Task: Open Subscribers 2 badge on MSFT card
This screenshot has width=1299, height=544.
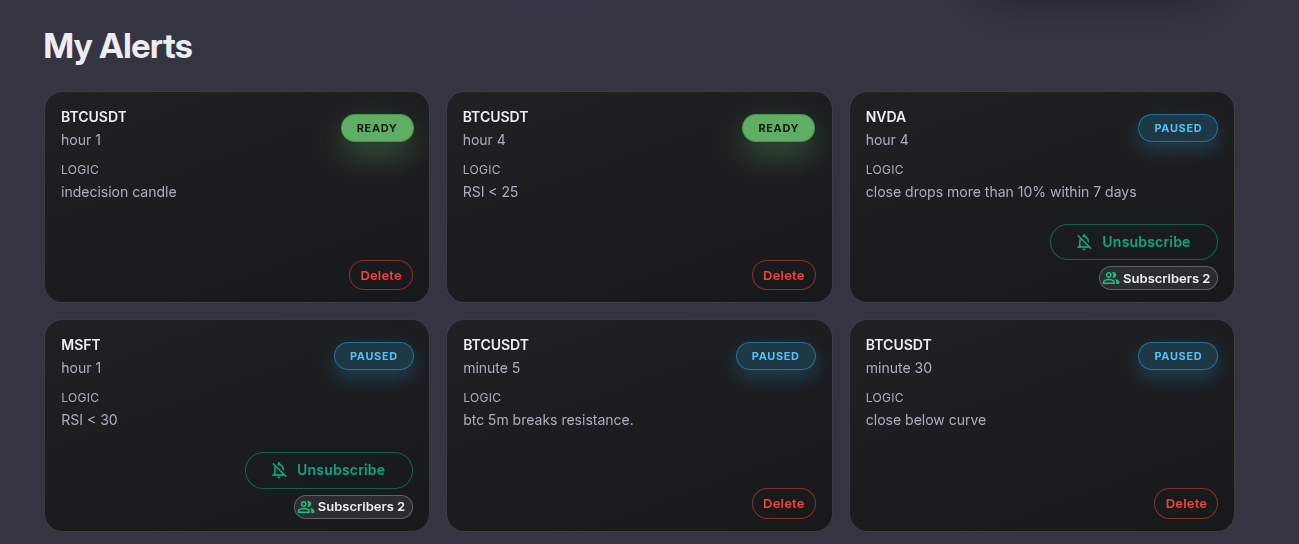Action: [353, 506]
